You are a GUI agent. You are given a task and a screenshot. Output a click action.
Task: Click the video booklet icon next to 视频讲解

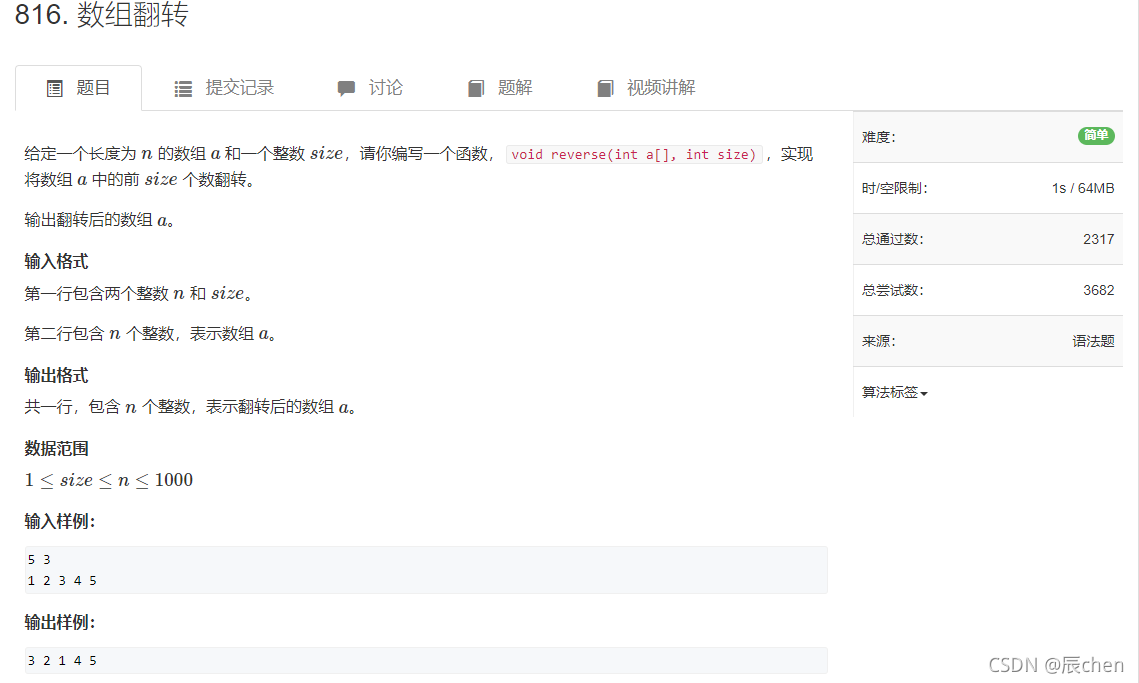[606, 87]
